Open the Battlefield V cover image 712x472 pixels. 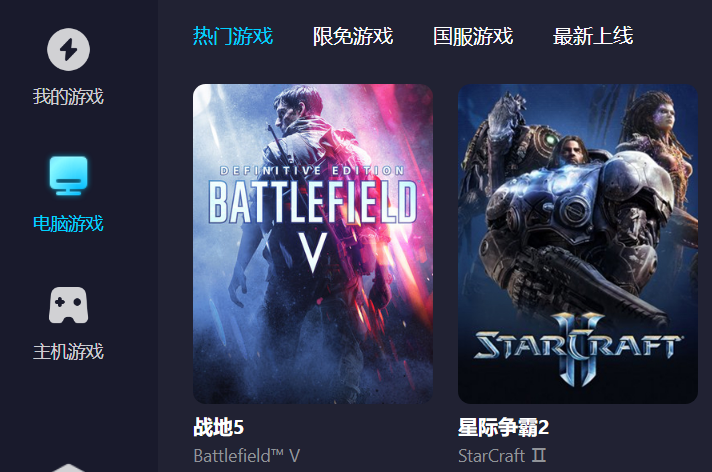pyautogui.click(x=313, y=244)
